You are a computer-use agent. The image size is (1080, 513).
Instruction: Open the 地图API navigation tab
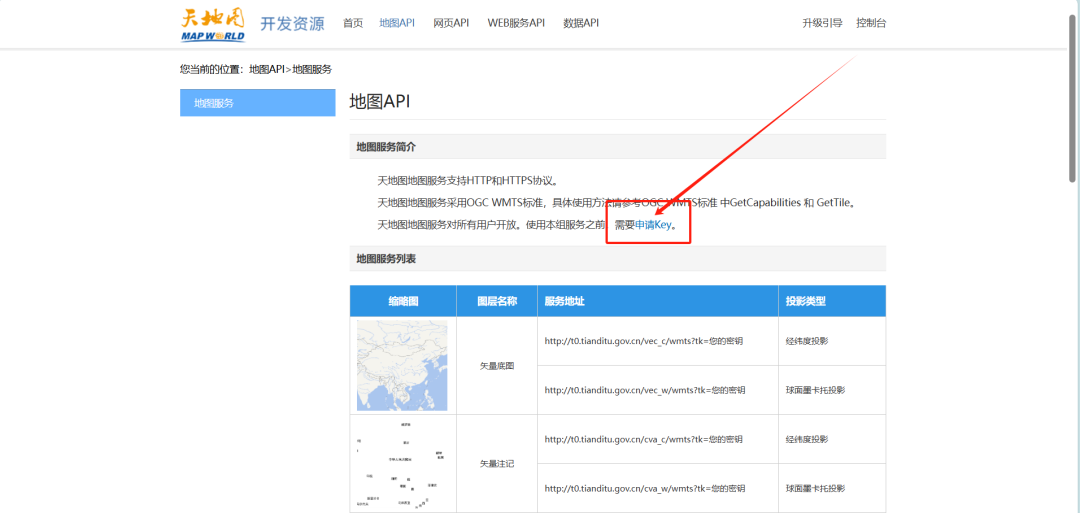pyautogui.click(x=397, y=23)
